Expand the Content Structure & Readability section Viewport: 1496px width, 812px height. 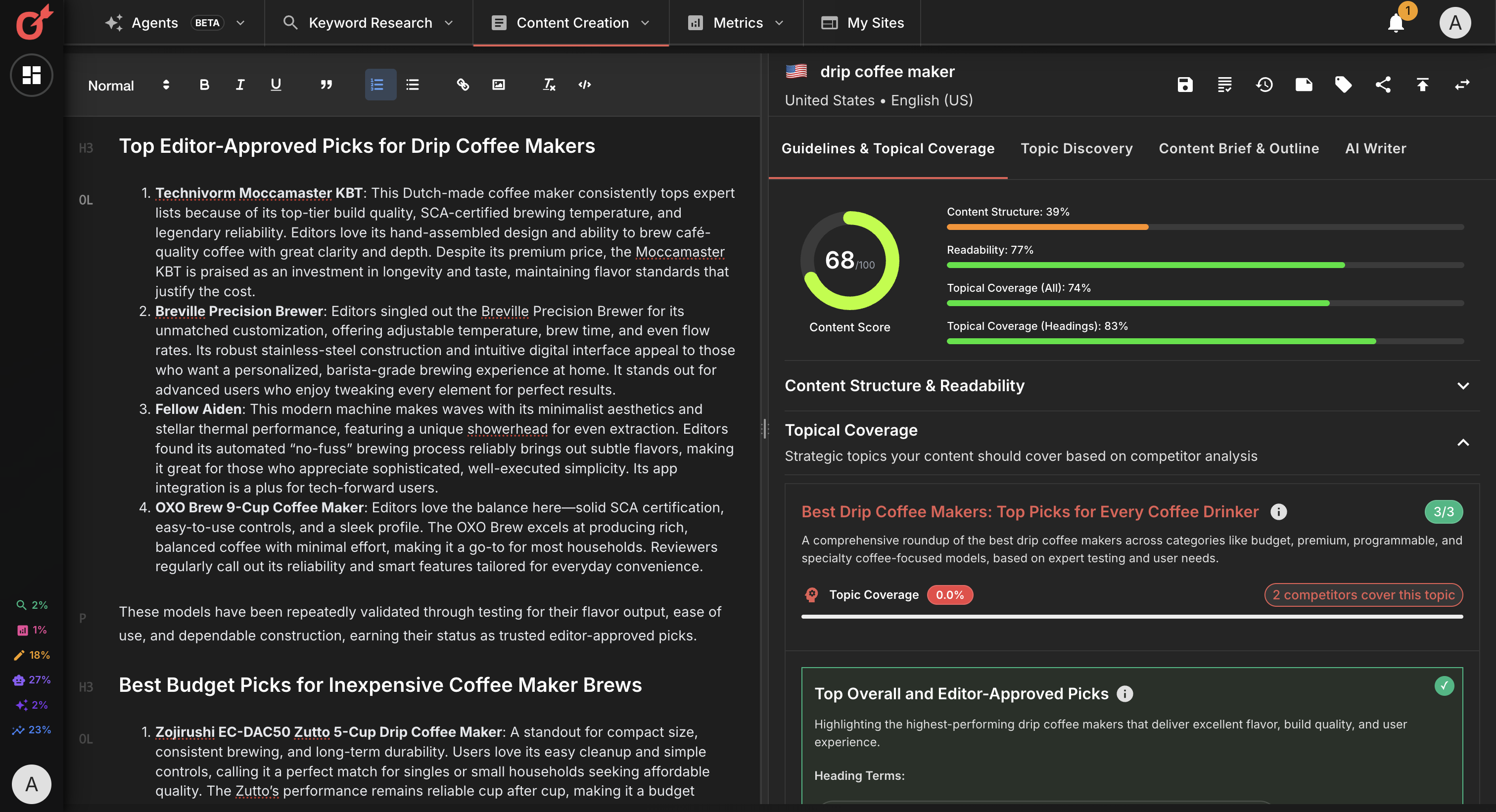1463,385
